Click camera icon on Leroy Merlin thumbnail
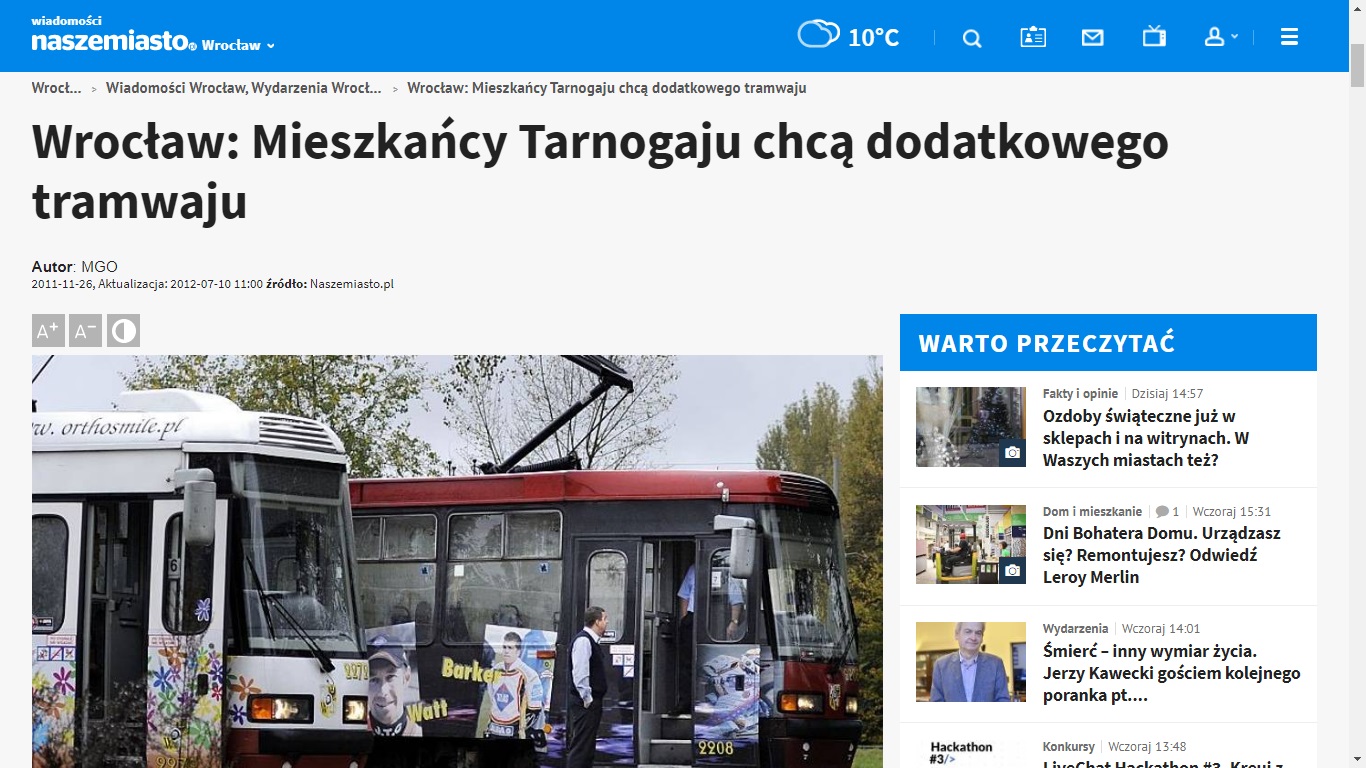1366x768 pixels. click(1012, 570)
